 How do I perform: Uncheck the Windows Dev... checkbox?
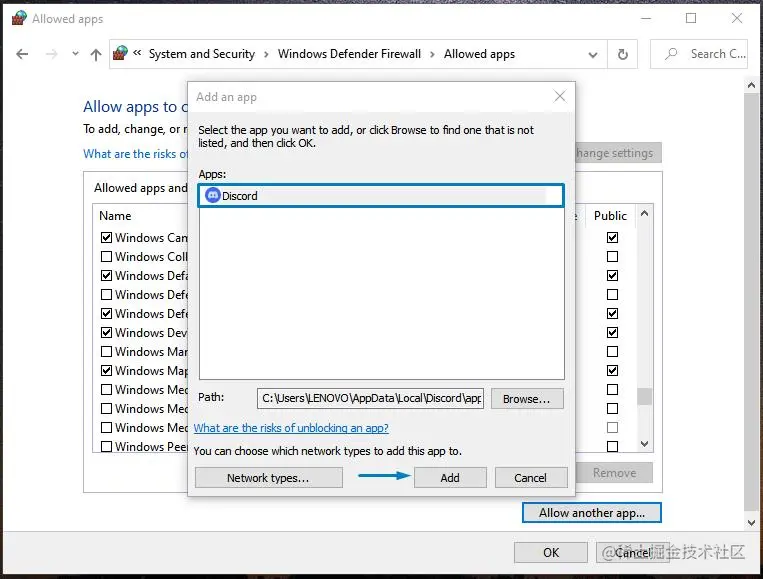pos(106,332)
